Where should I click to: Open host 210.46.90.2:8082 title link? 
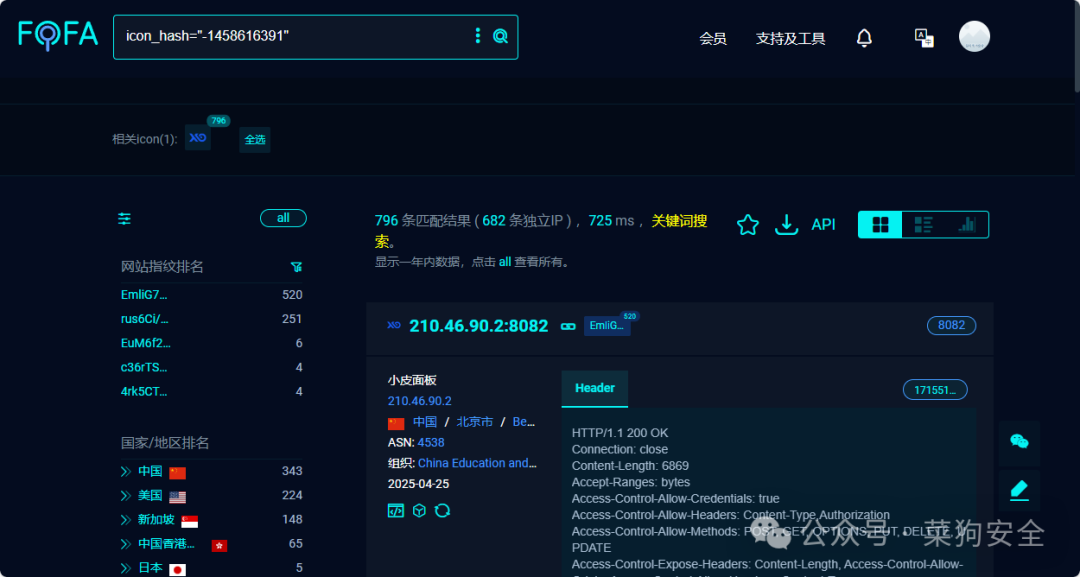(479, 326)
